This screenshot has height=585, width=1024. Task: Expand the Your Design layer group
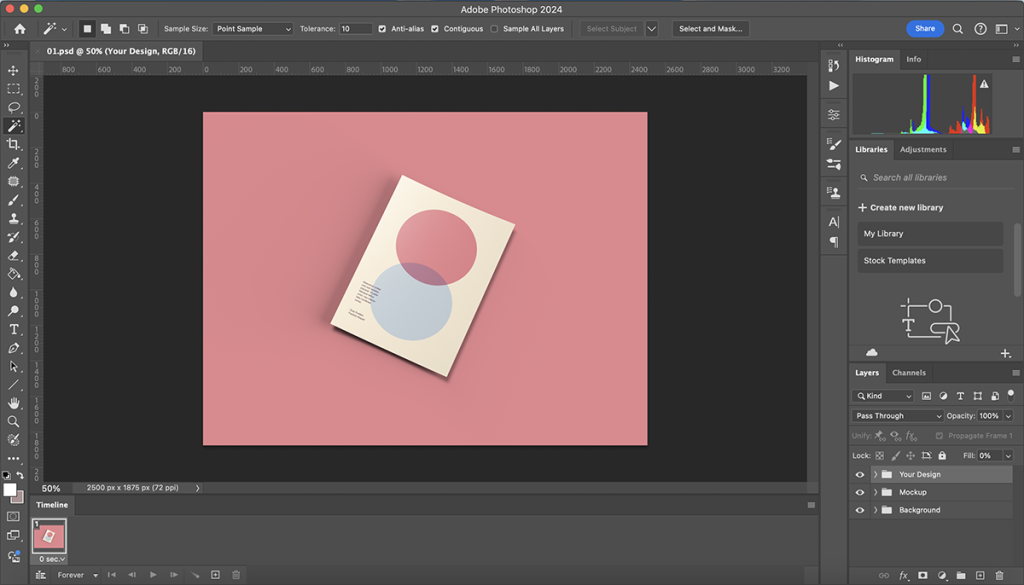pos(875,474)
